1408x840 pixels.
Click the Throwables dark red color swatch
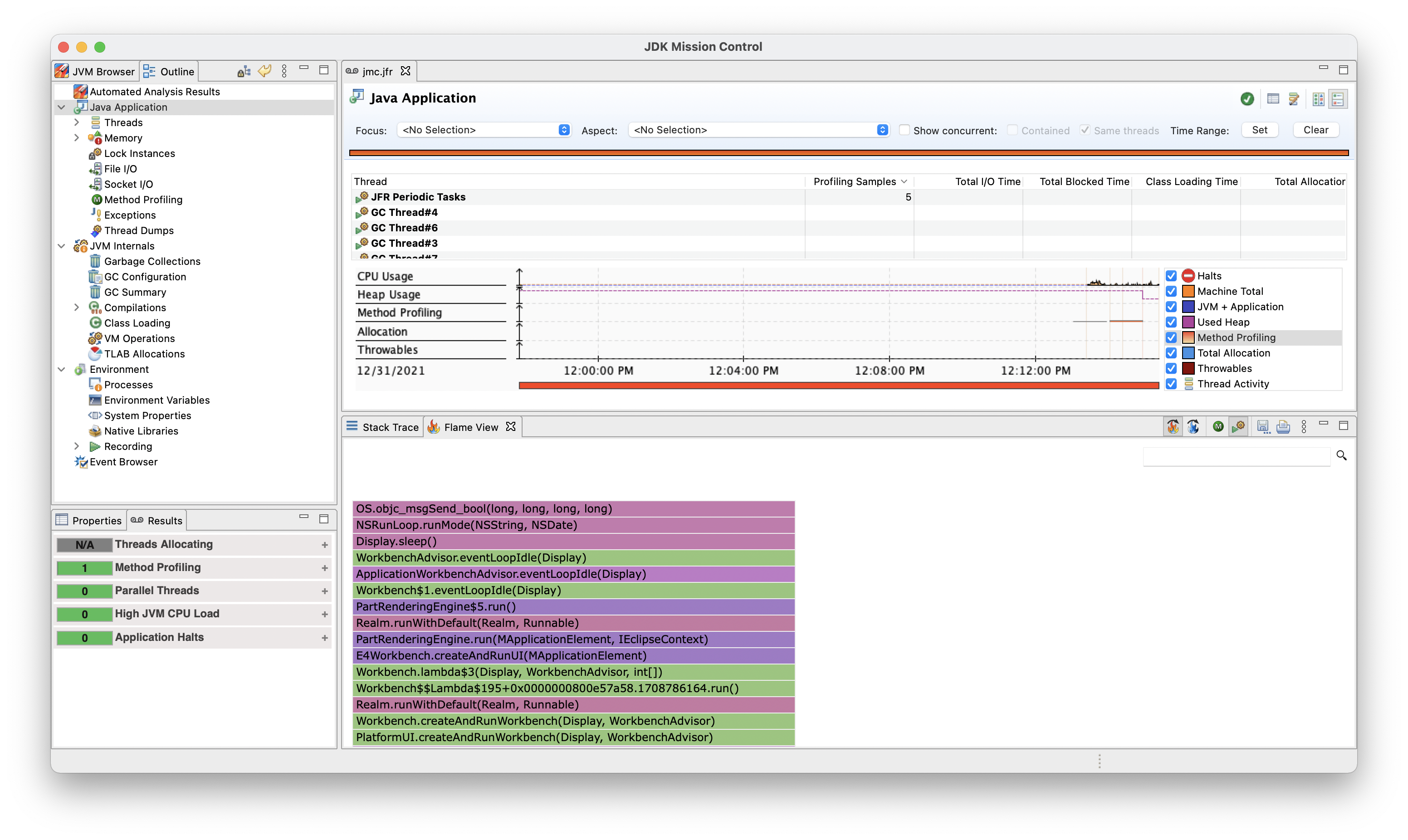[1188, 368]
